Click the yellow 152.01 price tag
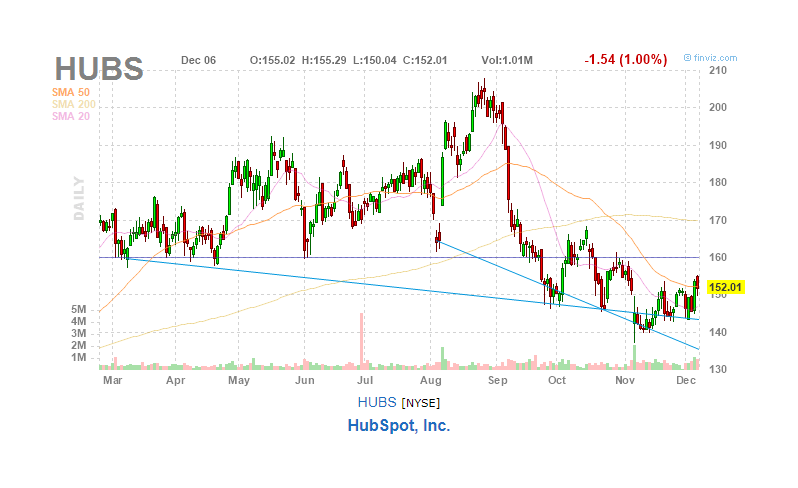 coord(725,288)
